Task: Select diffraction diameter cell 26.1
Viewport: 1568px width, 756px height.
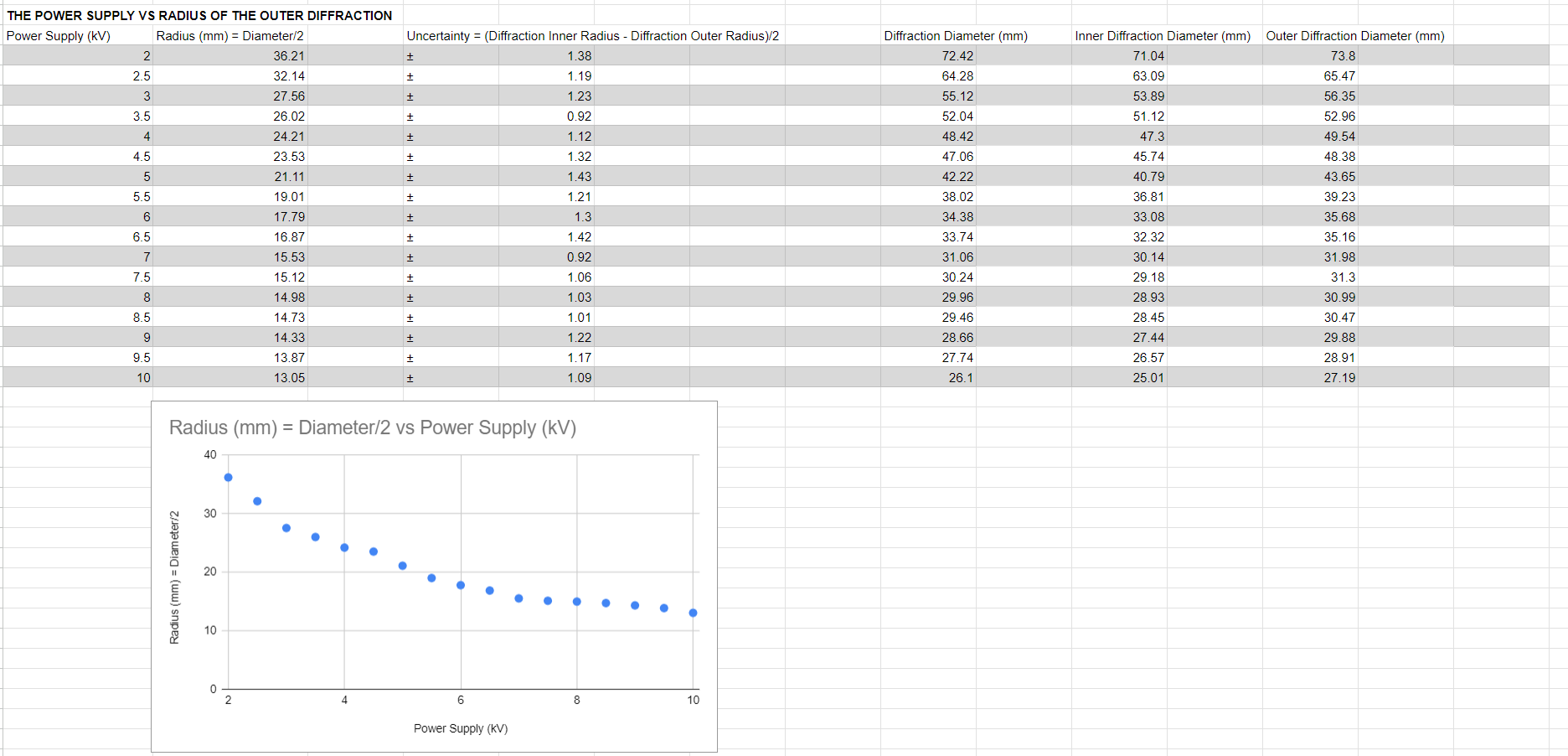Action: pyautogui.click(x=961, y=377)
